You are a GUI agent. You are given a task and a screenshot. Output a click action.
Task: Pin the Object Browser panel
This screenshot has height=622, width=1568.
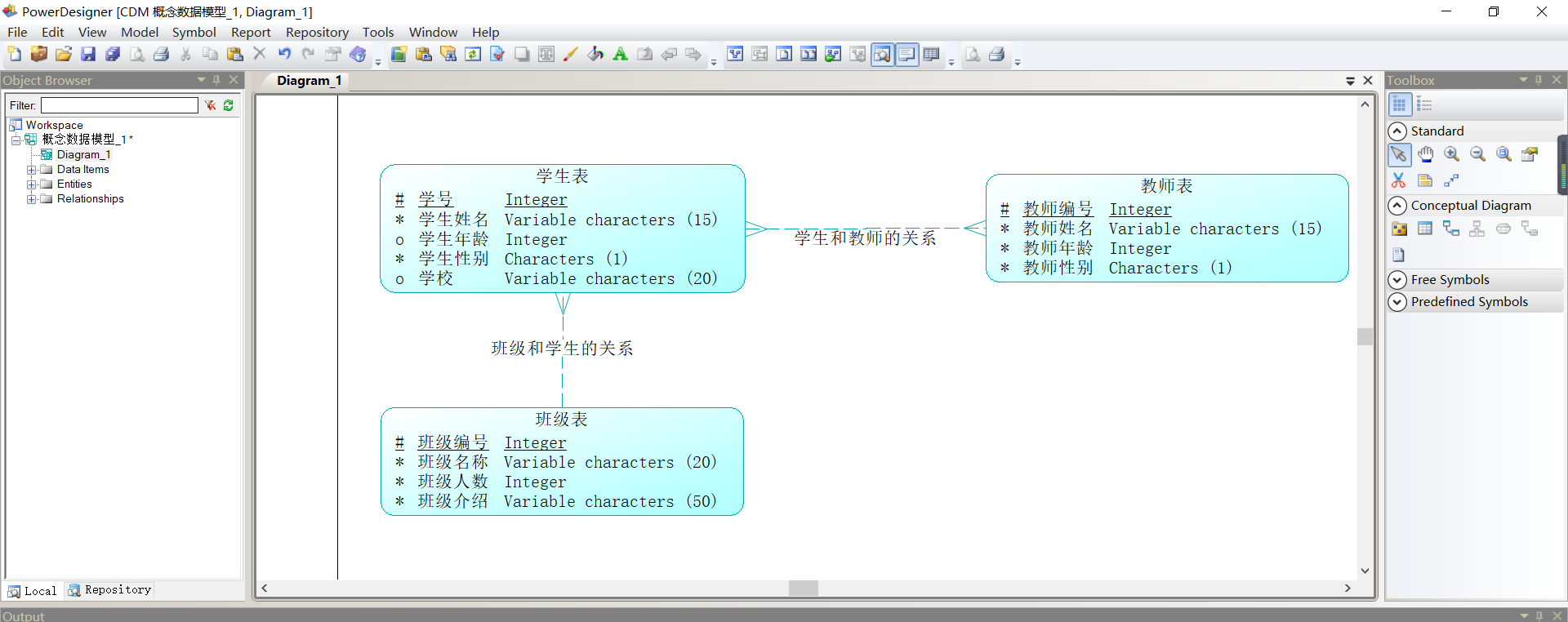[216, 80]
